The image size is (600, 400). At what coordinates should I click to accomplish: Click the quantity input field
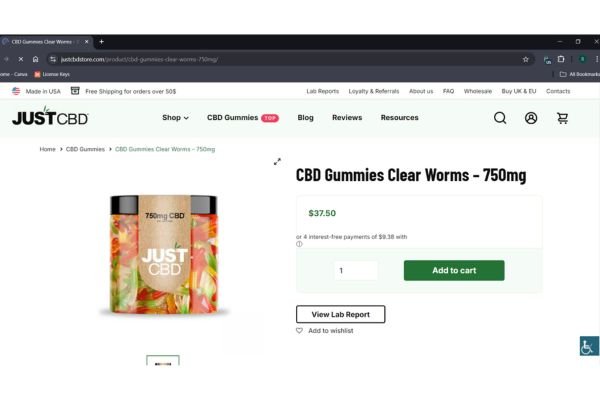(356, 271)
